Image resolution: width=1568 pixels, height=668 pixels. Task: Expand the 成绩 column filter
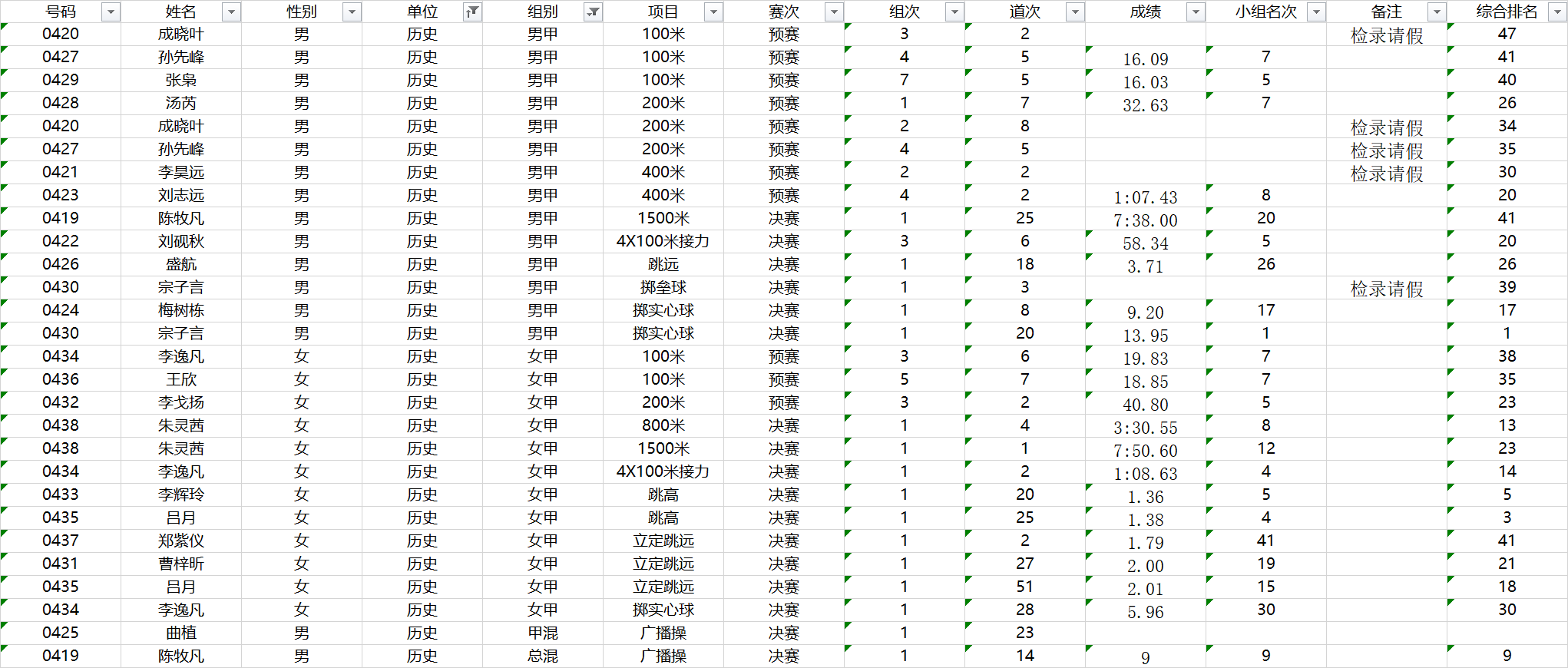click(x=1196, y=12)
